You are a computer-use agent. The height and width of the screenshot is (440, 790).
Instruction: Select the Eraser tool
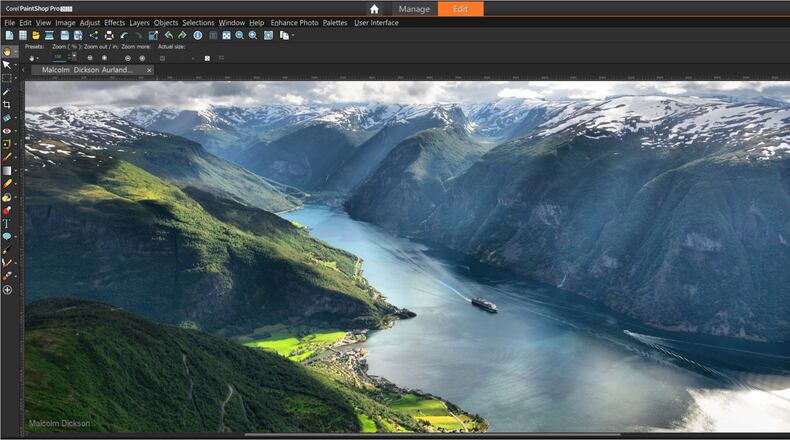point(7,184)
